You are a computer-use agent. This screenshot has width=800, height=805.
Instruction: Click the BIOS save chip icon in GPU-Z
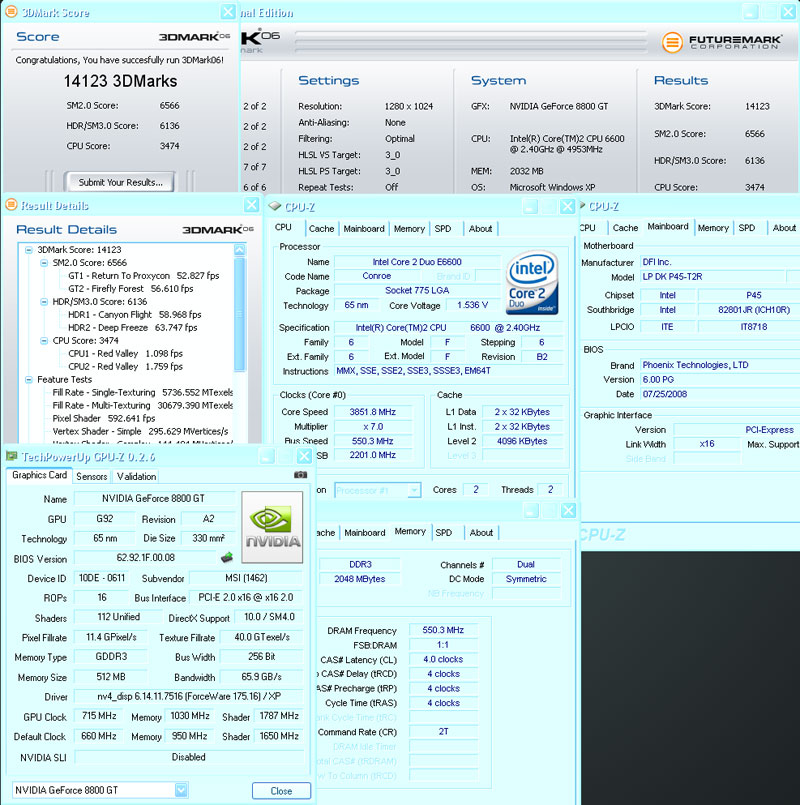pyautogui.click(x=226, y=557)
